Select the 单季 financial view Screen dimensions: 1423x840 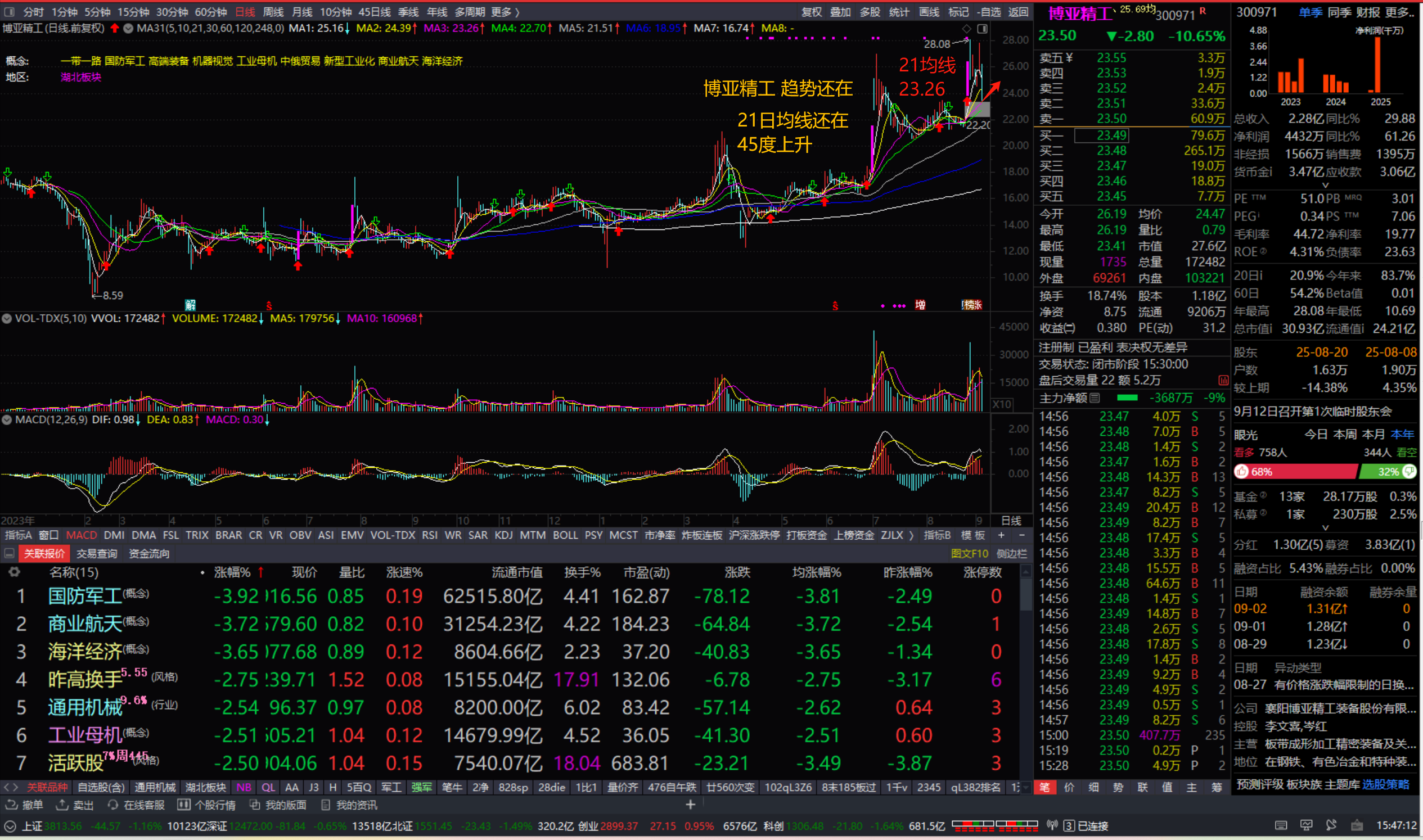pyautogui.click(x=1310, y=12)
